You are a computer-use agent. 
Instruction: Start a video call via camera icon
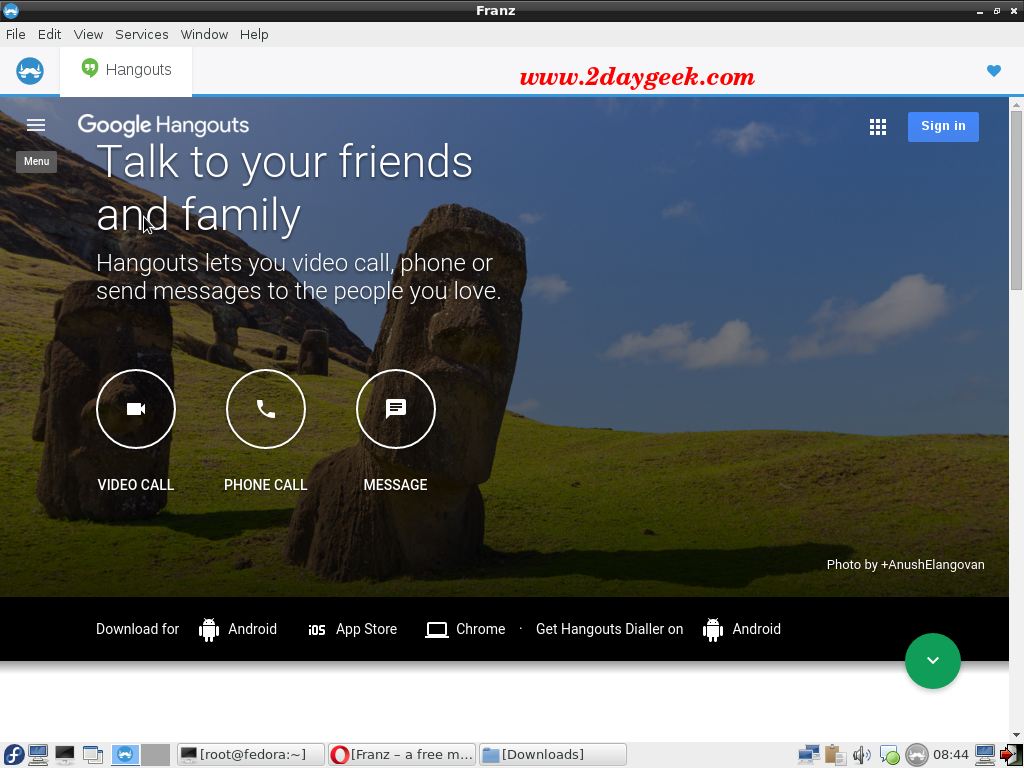pos(136,409)
